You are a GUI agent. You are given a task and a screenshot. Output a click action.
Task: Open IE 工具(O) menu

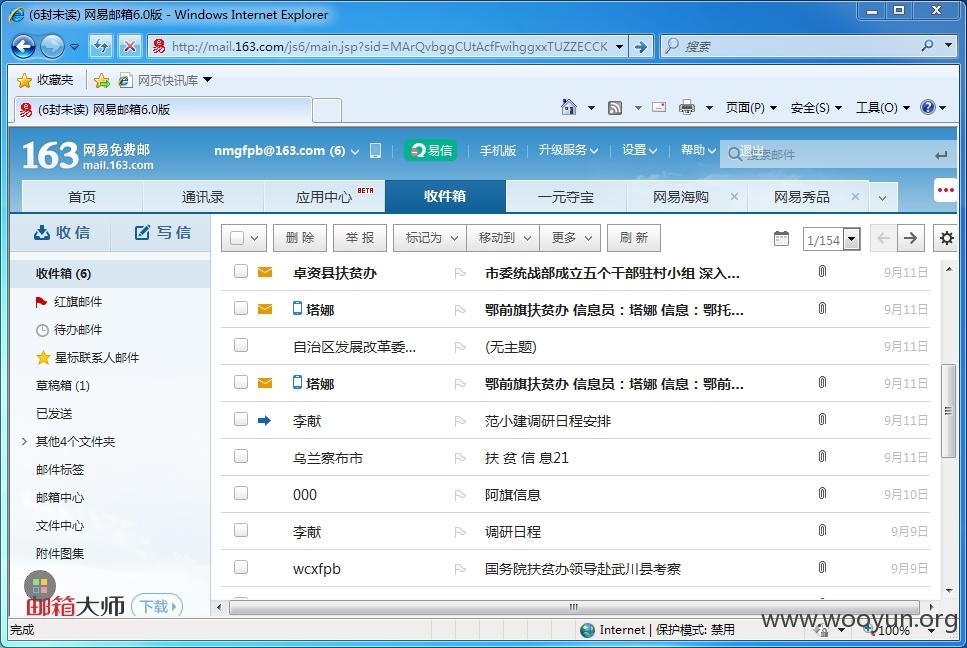(883, 108)
